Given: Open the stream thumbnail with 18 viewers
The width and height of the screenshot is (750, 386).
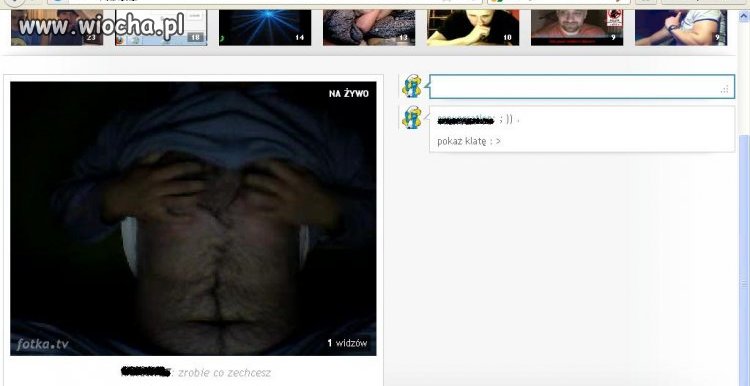Looking at the screenshot, I should (161, 28).
